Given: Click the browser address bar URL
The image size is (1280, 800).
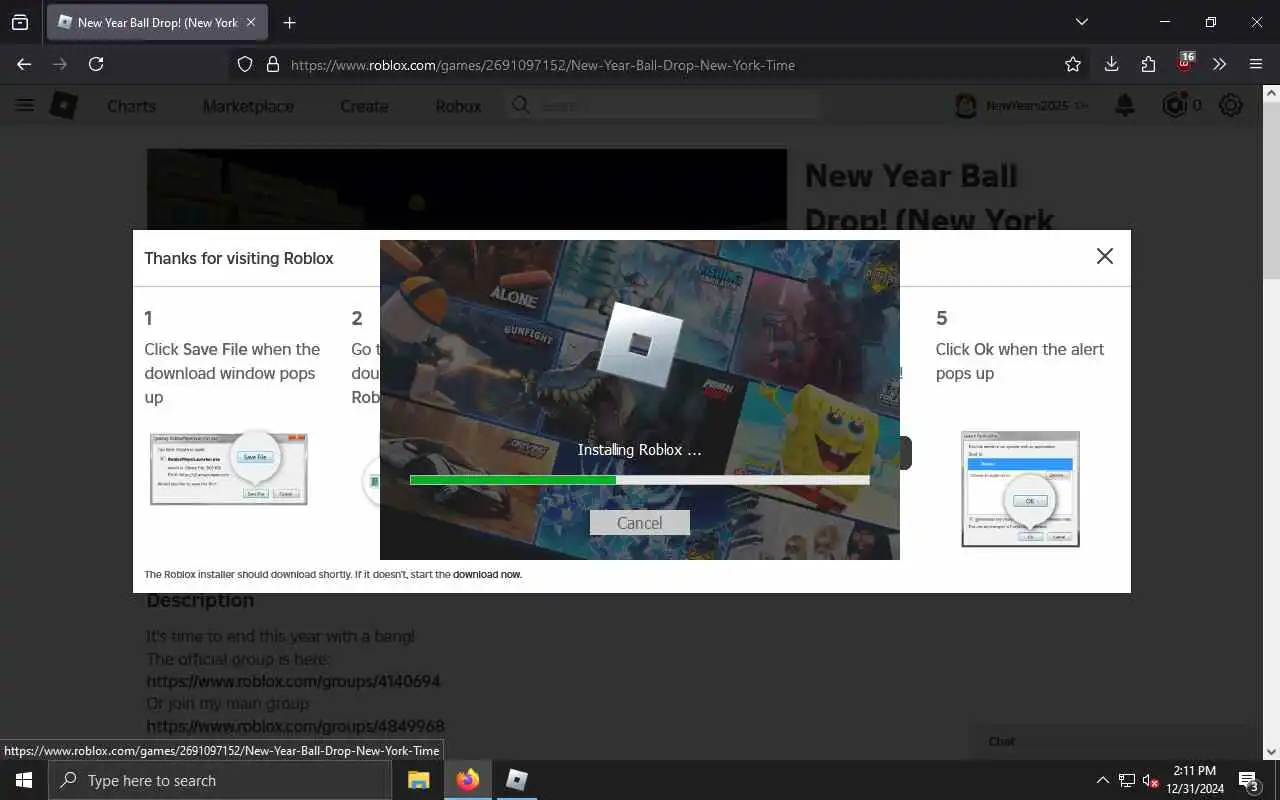Looking at the screenshot, I should point(543,65).
